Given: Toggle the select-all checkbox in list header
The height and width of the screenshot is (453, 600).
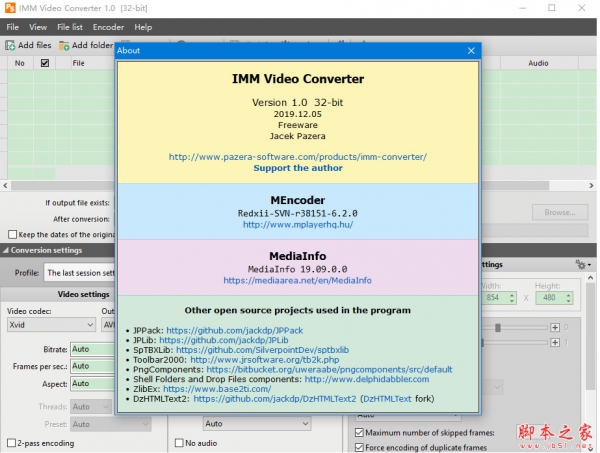Looking at the screenshot, I should coord(45,63).
